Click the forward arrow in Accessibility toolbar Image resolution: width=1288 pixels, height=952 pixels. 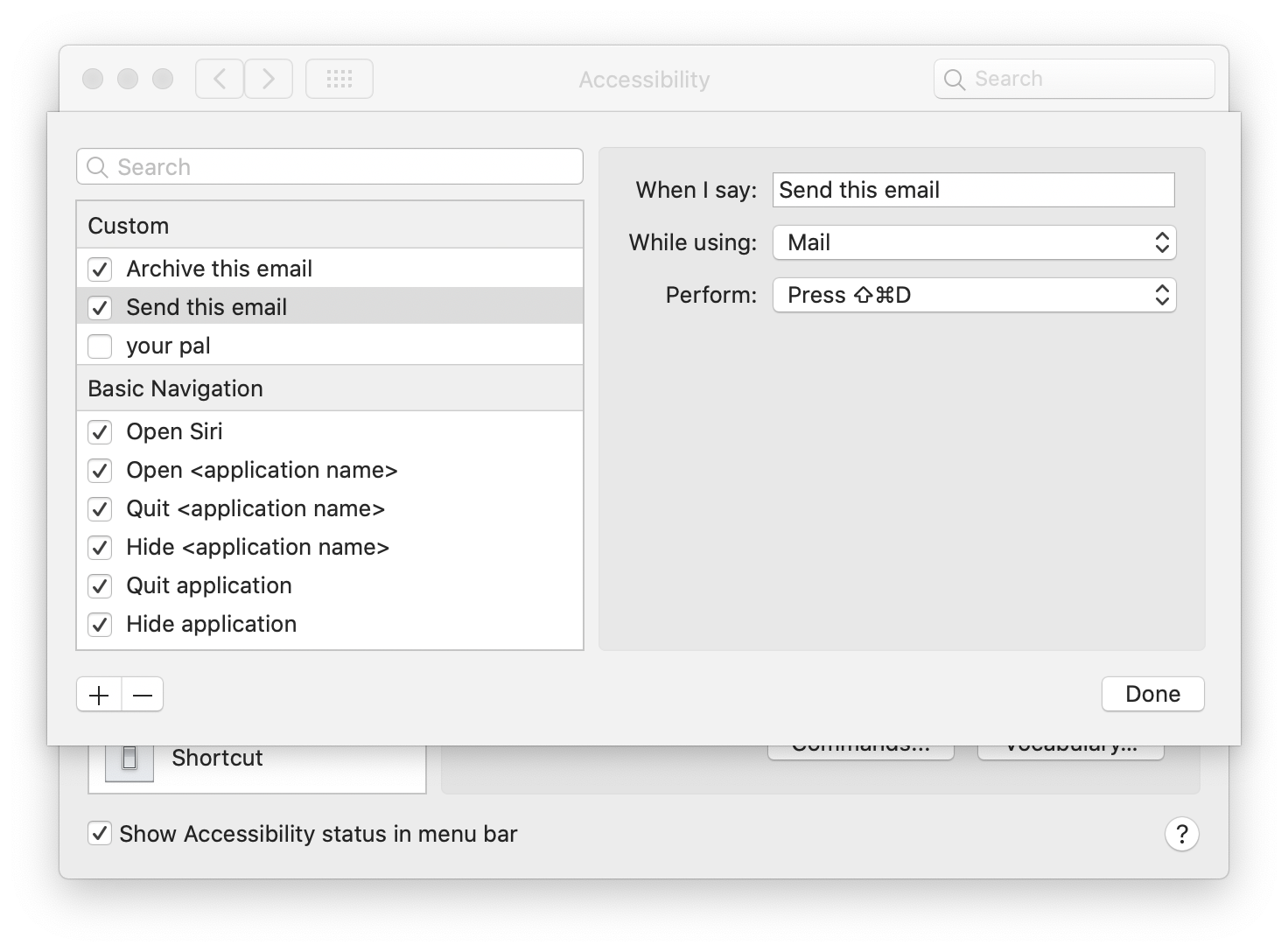click(x=269, y=79)
